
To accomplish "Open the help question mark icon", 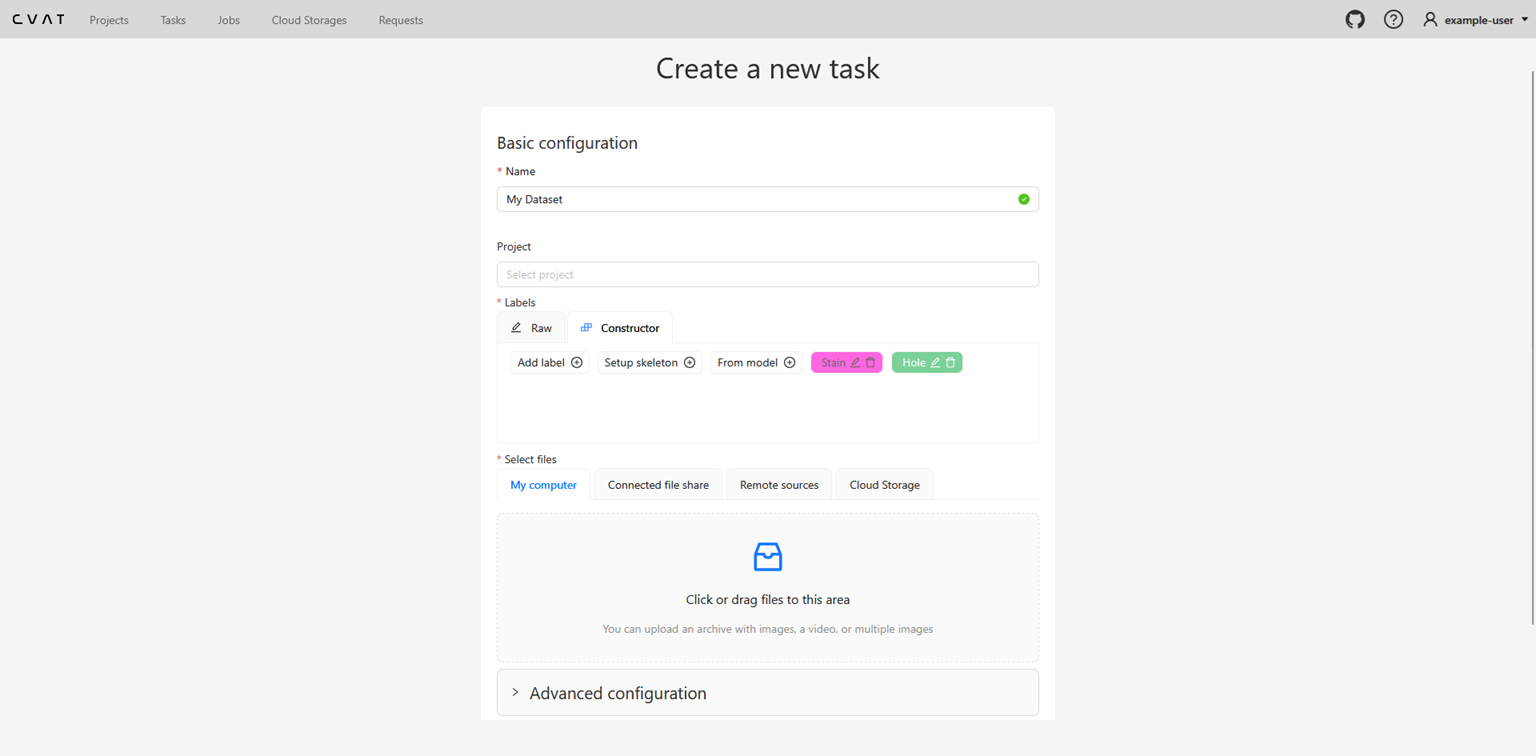I will pyautogui.click(x=1393, y=19).
